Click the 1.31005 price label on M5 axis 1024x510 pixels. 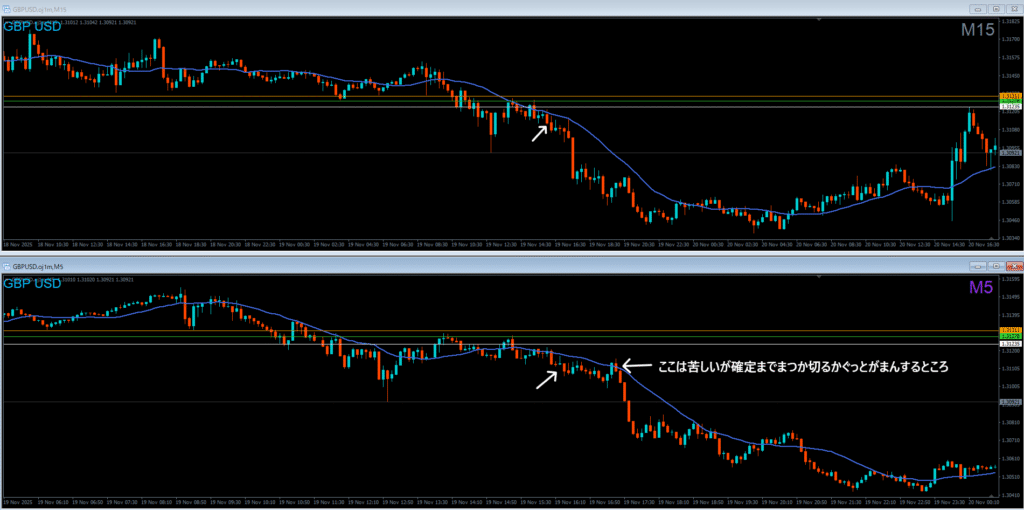1010,387
